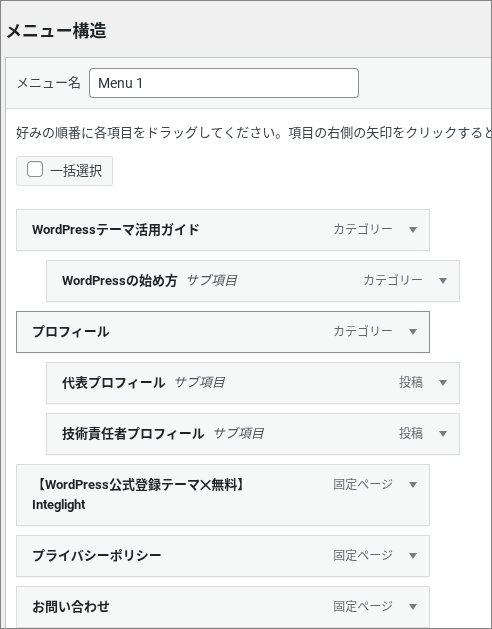
Task: Select the Integlight fixed page item
Action: 223,495
